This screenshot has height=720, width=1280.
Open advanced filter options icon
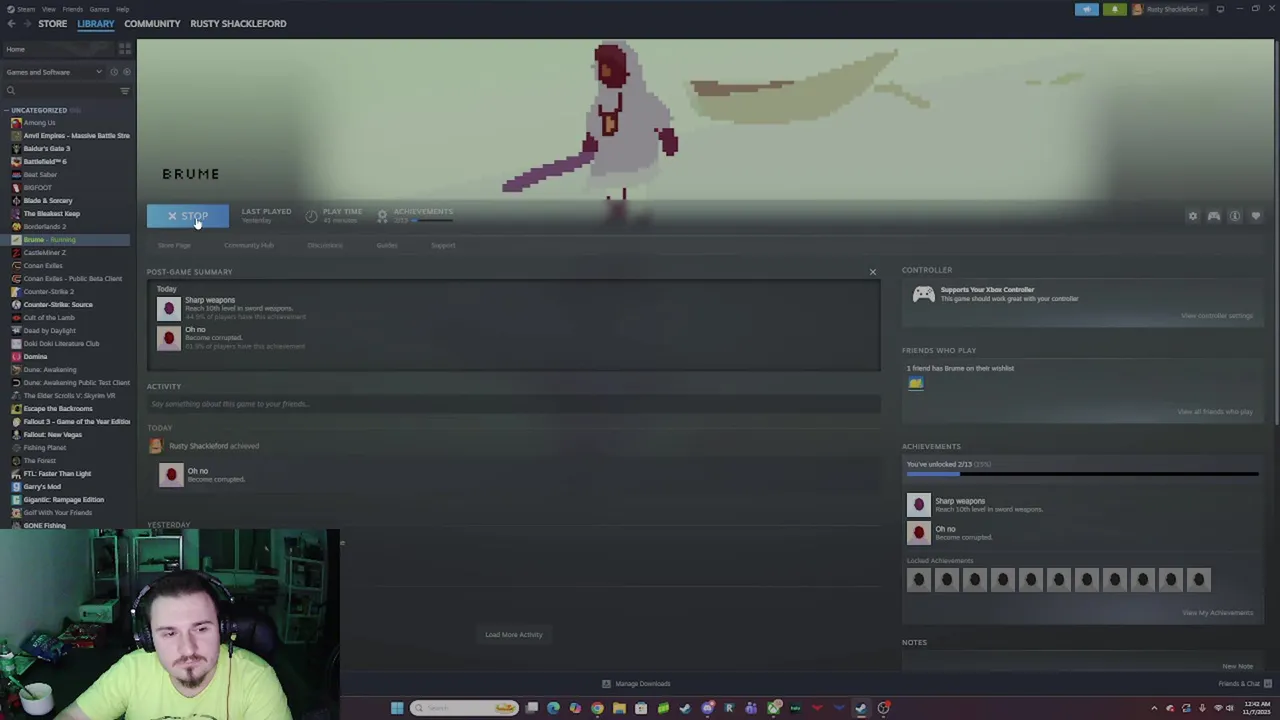(x=125, y=91)
